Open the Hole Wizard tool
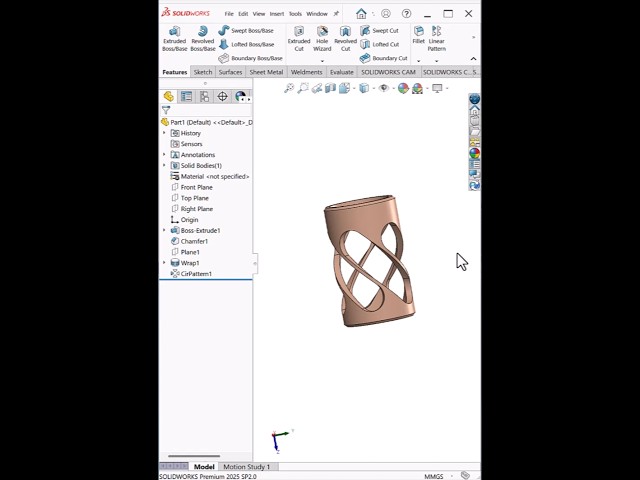Screen dimensions: 640x480 [x=322, y=39]
